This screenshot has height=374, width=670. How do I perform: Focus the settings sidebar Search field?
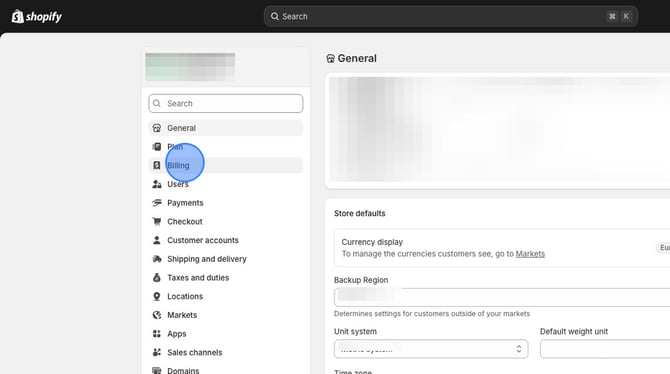226,103
